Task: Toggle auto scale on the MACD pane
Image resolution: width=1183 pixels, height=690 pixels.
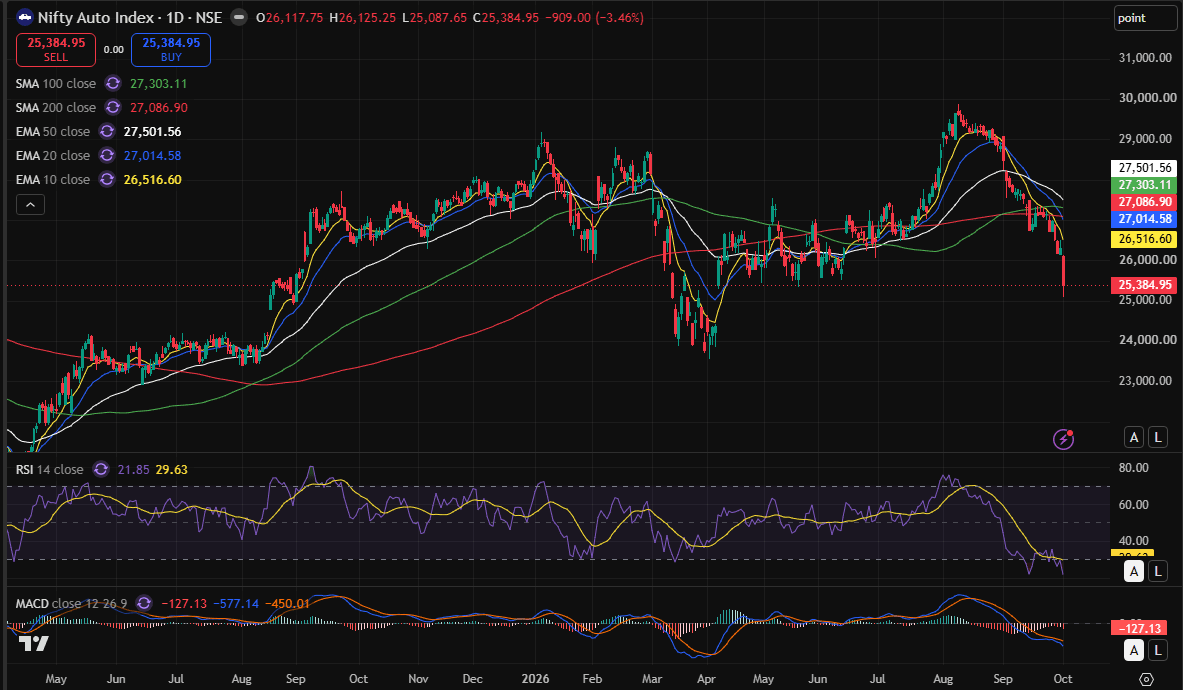Action: 1134,650
